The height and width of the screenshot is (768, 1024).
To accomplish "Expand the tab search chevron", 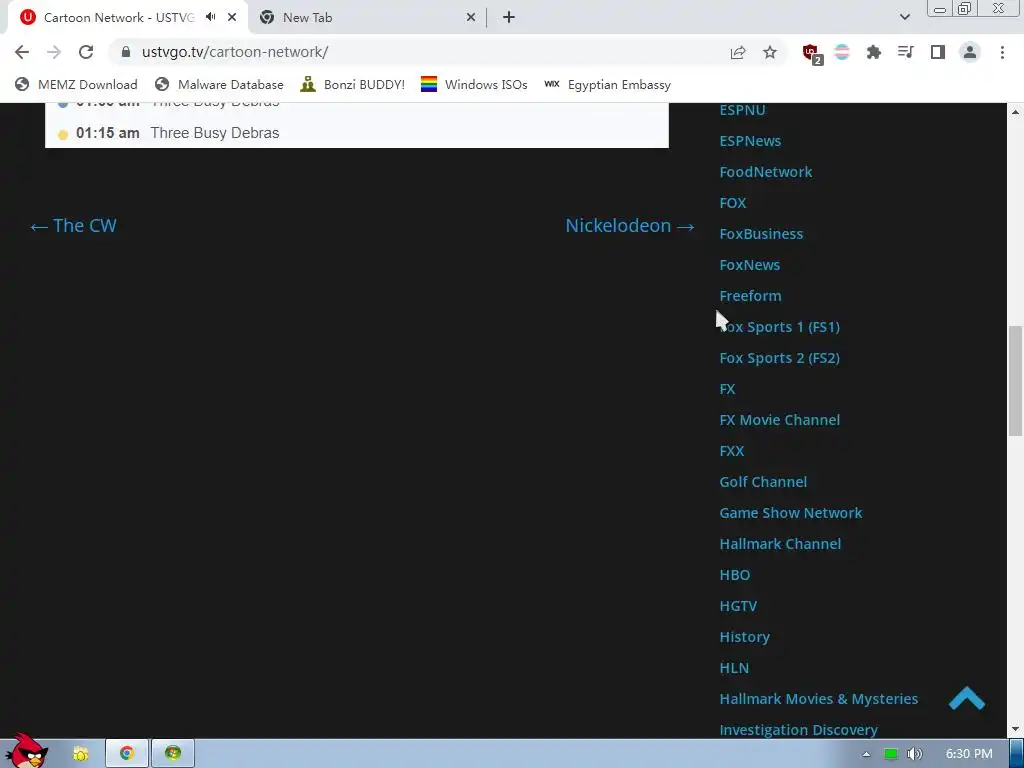I will tap(904, 17).
